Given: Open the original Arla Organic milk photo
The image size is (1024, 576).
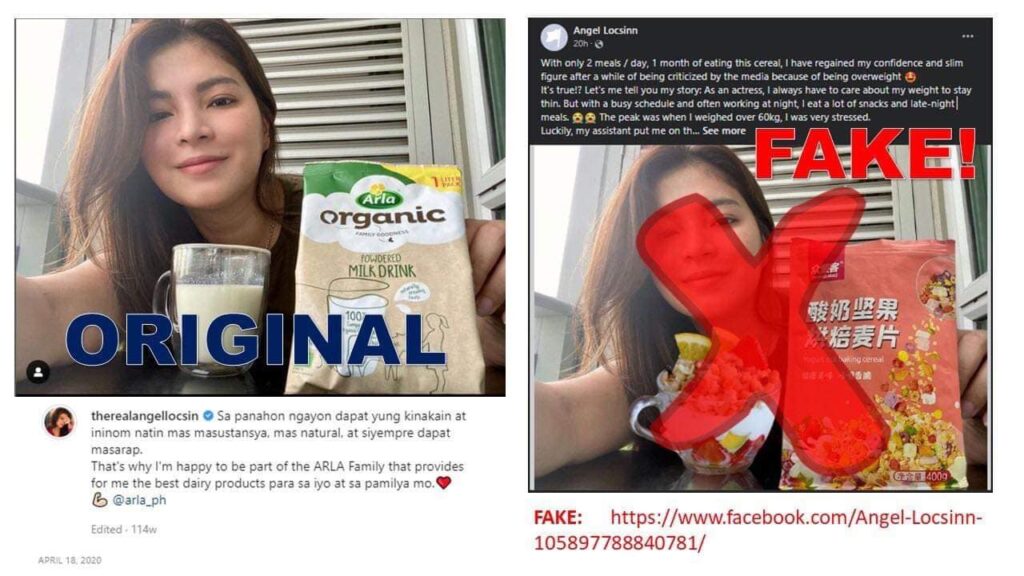Looking at the screenshot, I should coord(260,207).
